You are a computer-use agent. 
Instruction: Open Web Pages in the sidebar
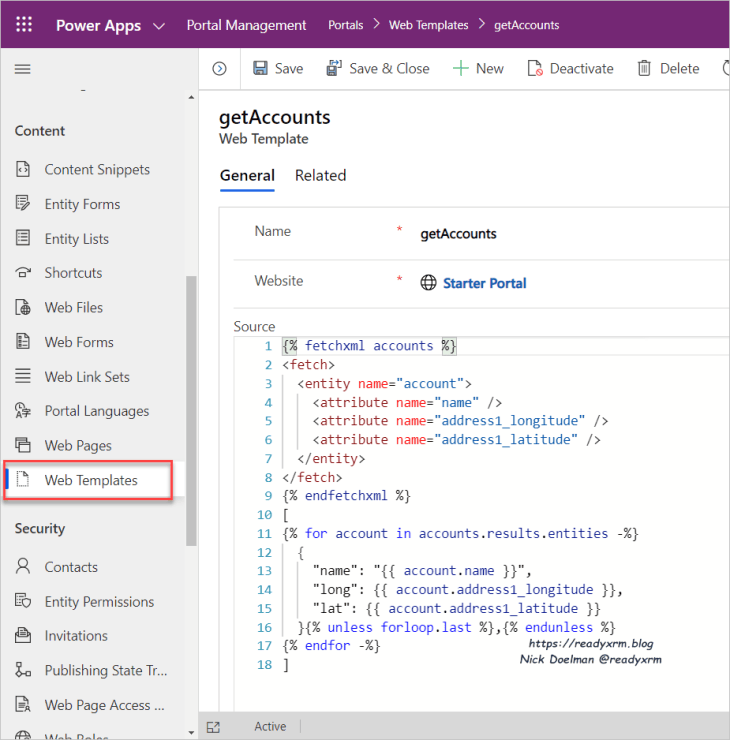click(78, 446)
